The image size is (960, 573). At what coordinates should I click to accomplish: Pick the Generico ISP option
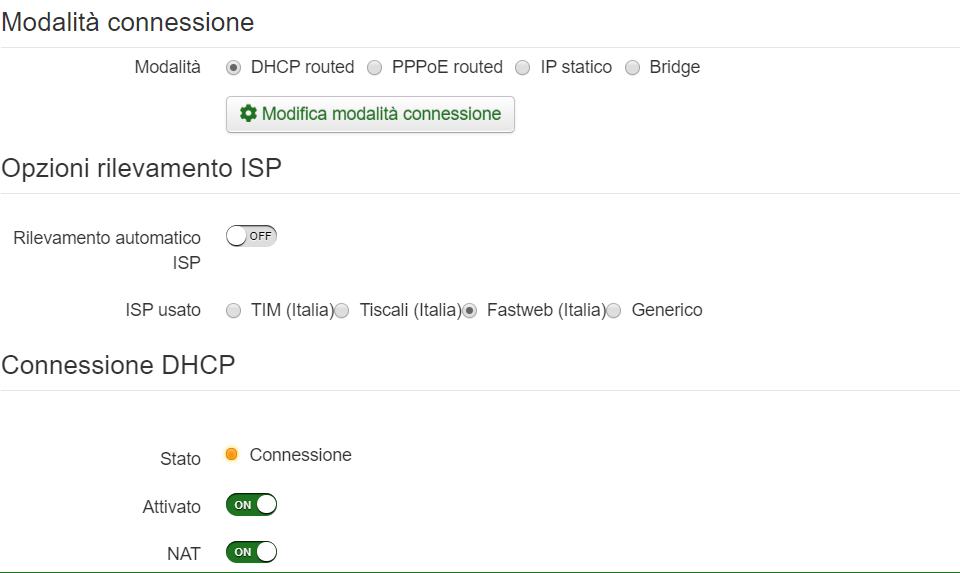click(614, 311)
